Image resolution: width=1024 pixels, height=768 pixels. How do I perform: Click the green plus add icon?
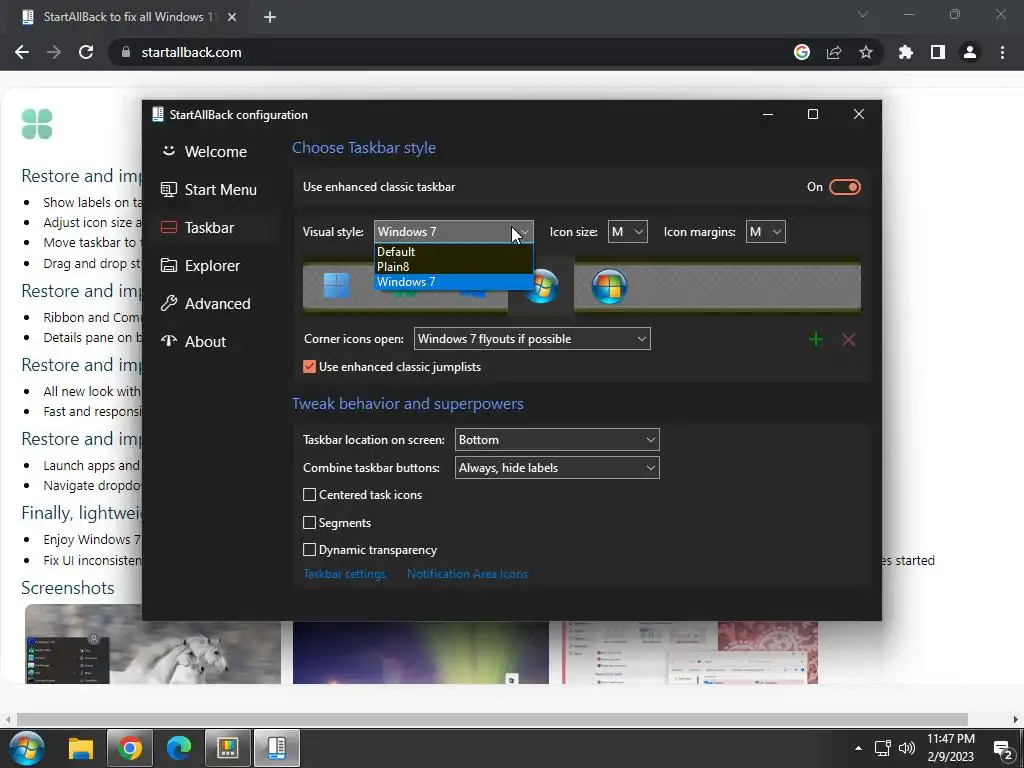tap(816, 339)
